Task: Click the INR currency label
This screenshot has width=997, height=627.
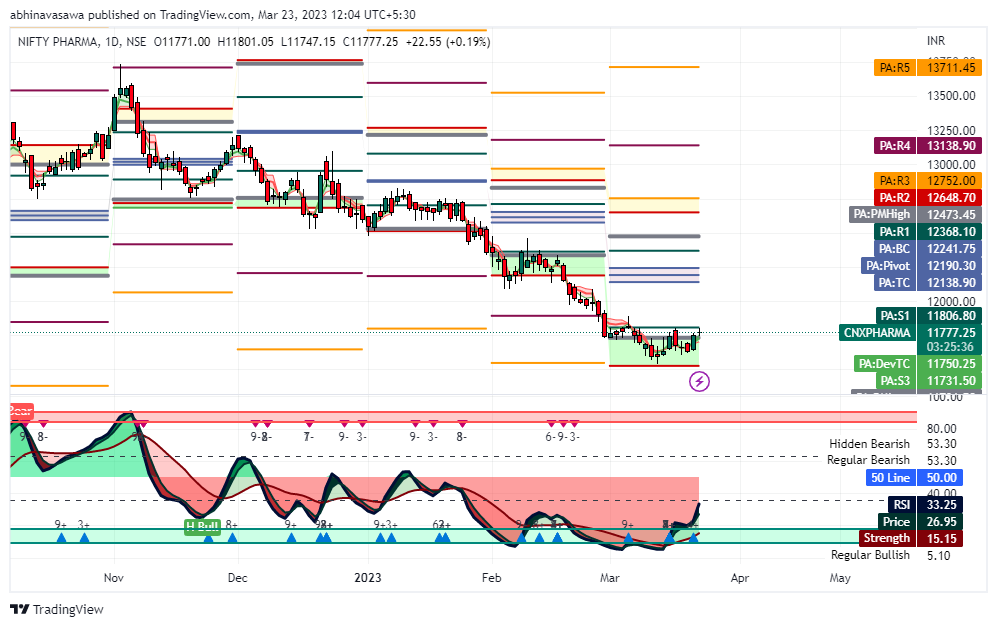Action: point(936,41)
